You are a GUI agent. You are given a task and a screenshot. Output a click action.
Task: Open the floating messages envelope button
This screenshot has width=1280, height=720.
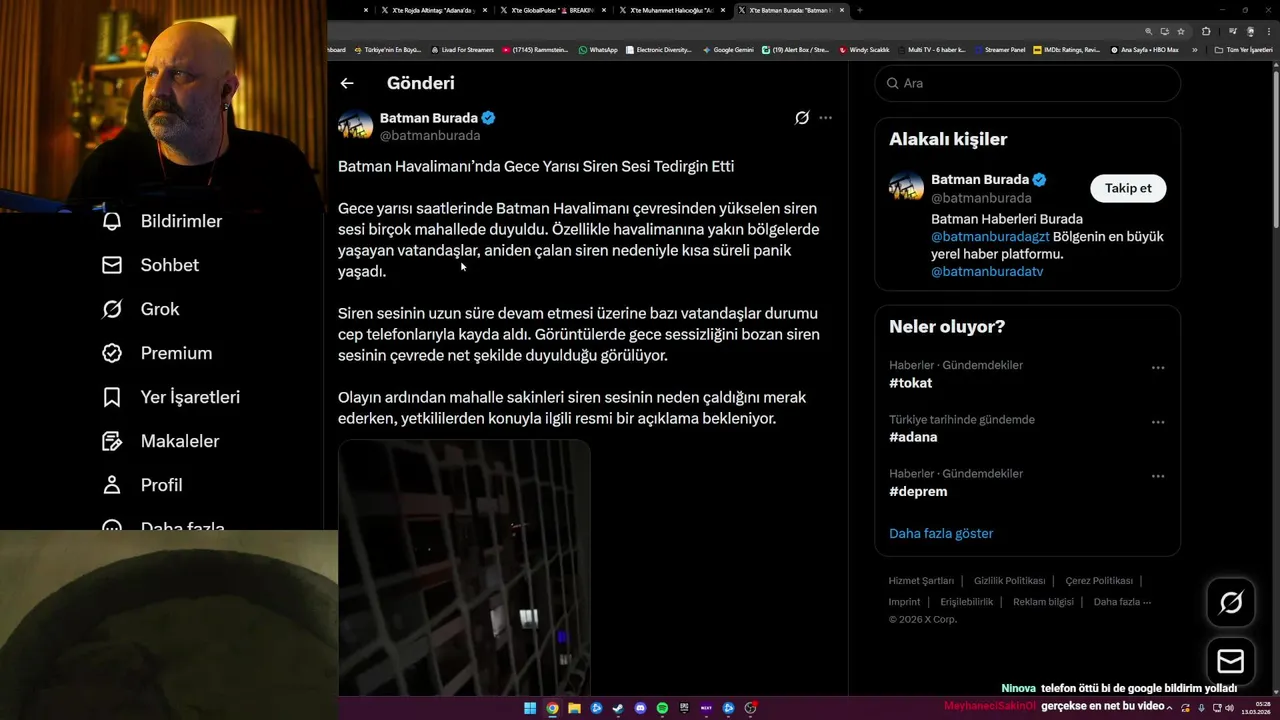coord(1230,661)
